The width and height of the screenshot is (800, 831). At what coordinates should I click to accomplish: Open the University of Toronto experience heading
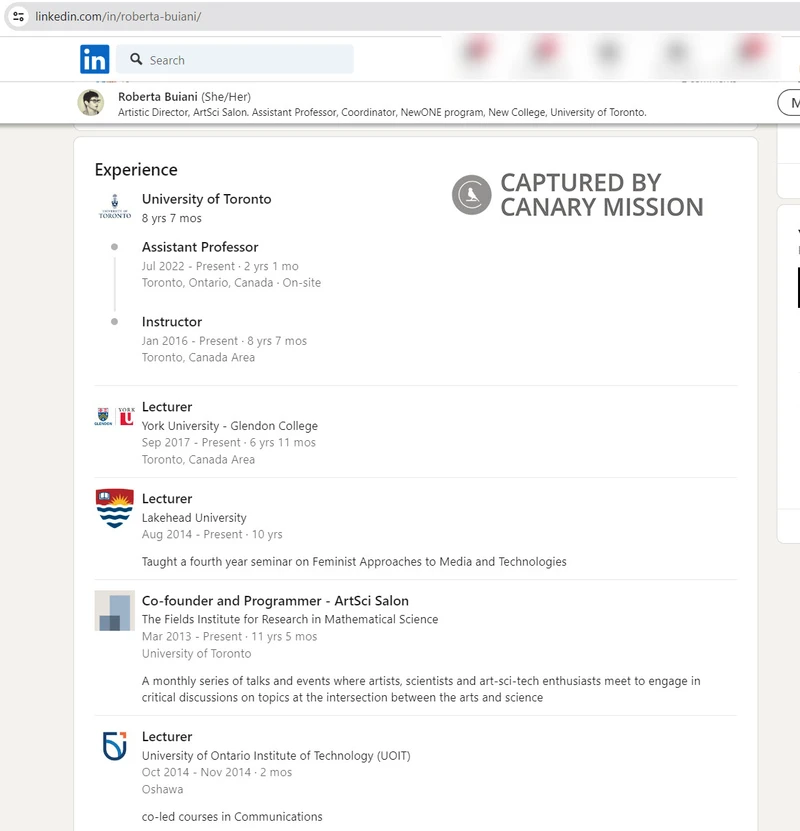point(207,199)
